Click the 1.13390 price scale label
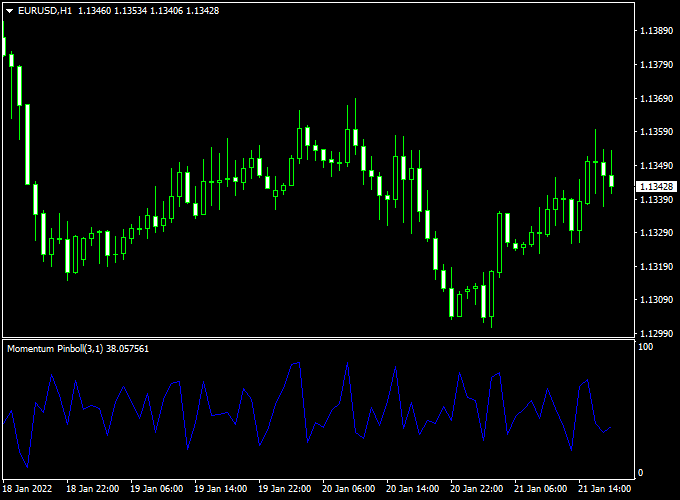Screen dimensions: 680x500 (x=657, y=199)
